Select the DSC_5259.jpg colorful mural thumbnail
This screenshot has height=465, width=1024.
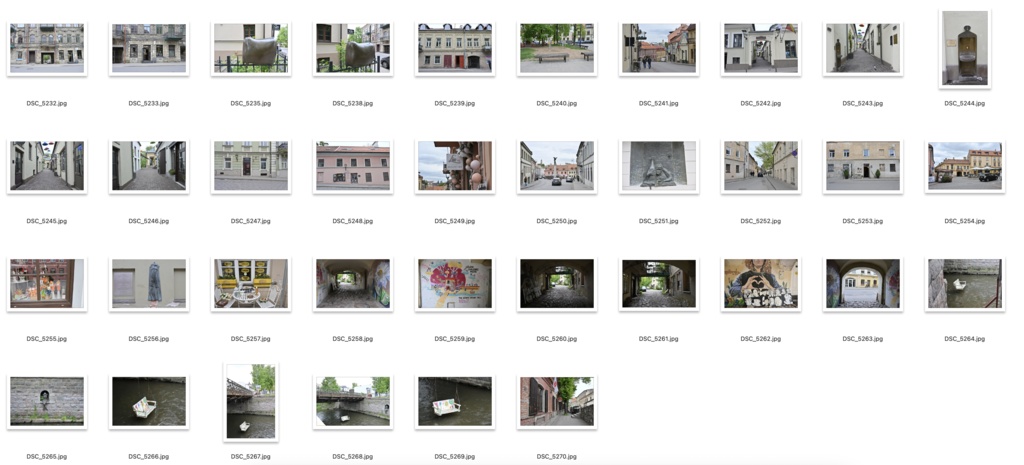pyautogui.click(x=455, y=284)
